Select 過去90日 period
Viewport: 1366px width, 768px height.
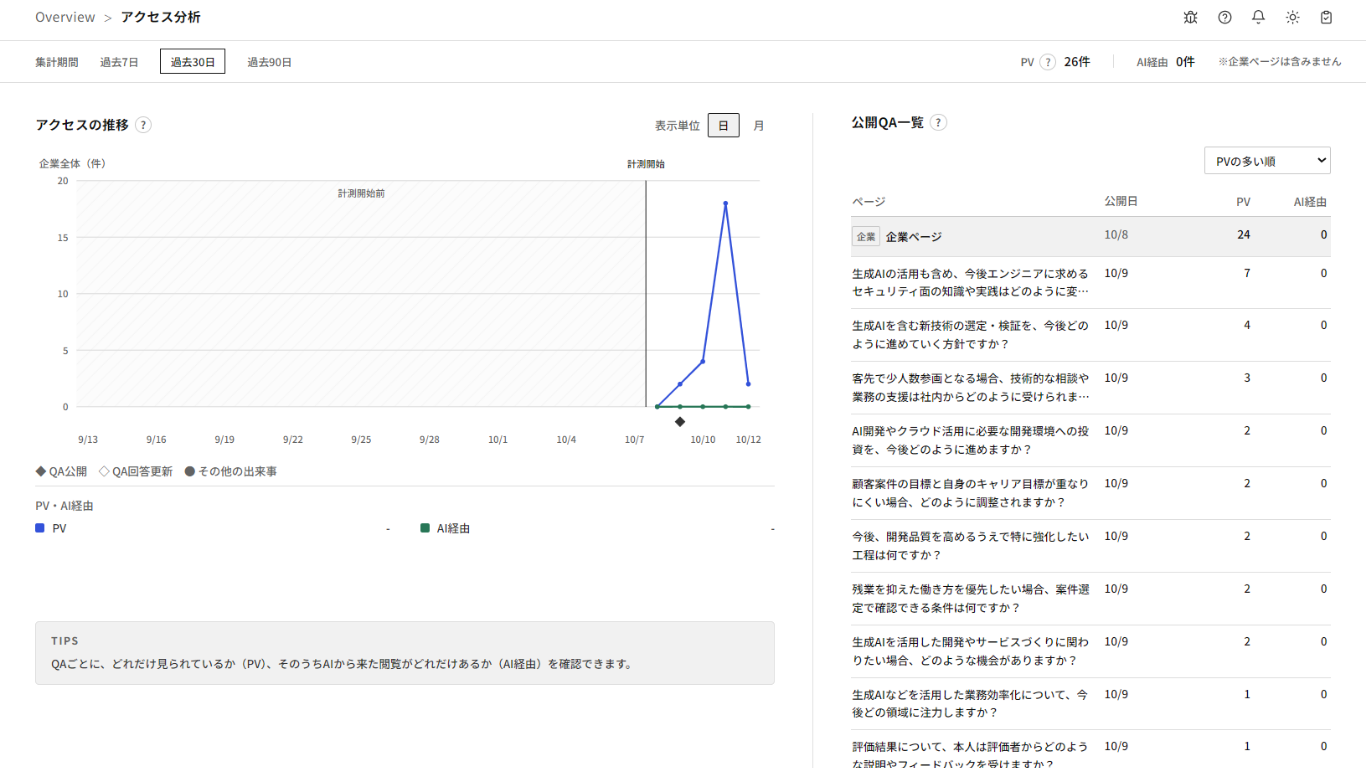[x=270, y=62]
